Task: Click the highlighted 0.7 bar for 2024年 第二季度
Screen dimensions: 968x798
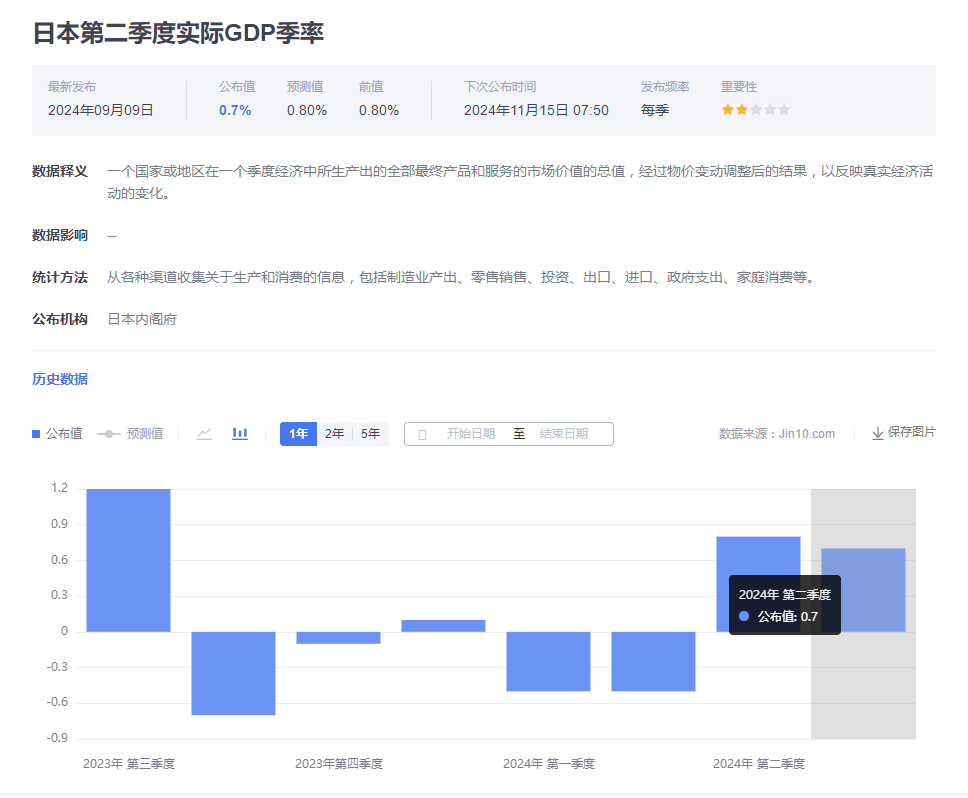Action: pyautogui.click(x=863, y=590)
